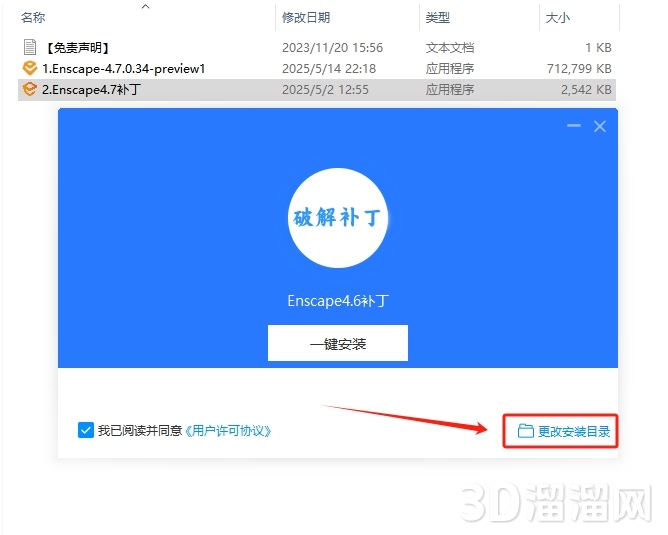Sort files by the 大小 column header
This screenshot has height=535, width=668.
[557, 18]
